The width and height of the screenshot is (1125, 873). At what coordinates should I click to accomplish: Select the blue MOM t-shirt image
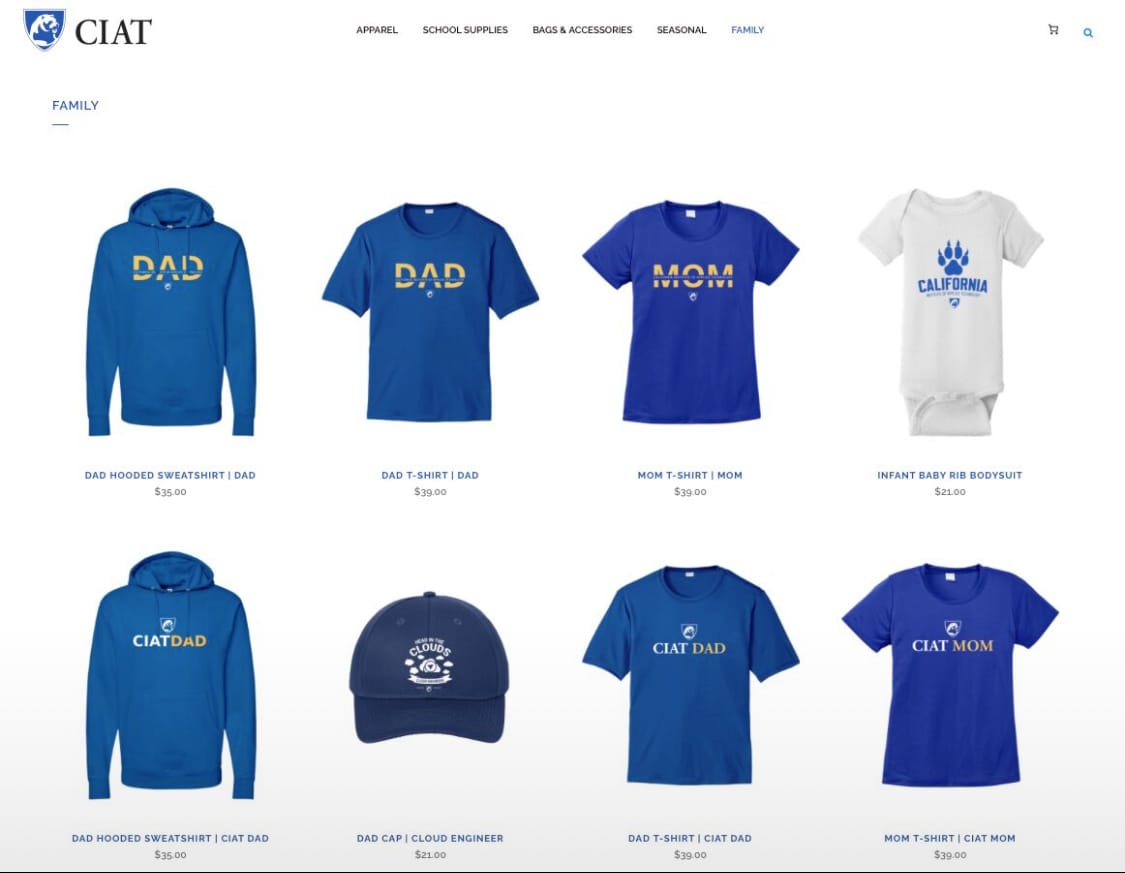coord(690,312)
